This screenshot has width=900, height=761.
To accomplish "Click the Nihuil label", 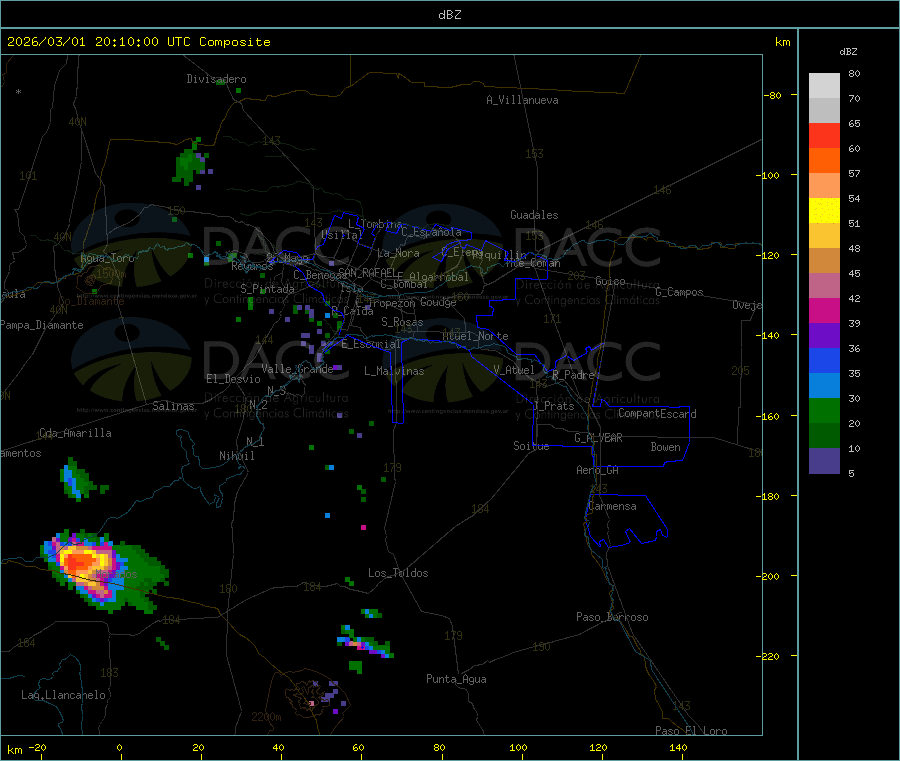I will 236,456.
